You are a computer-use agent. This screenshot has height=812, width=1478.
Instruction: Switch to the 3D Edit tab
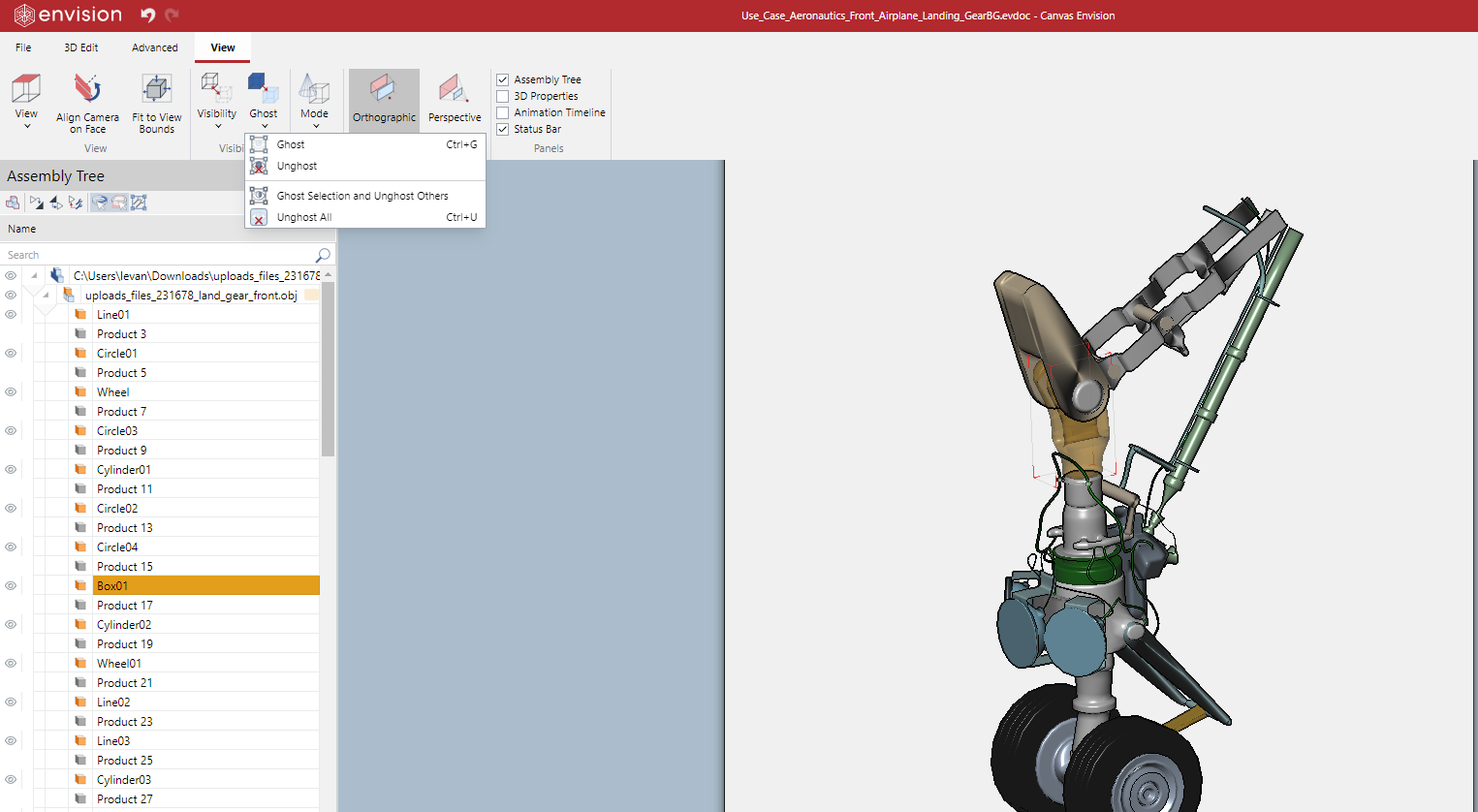click(x=81, y=47)
